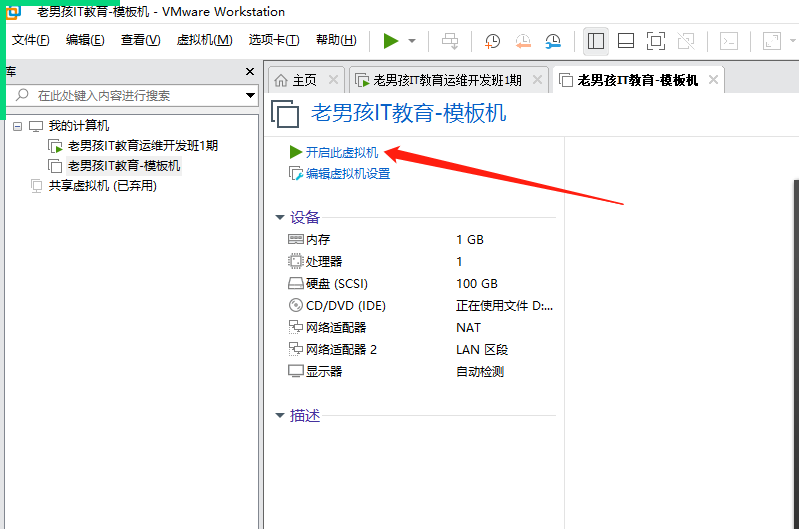Select 我的计算机 in the library tree
The height and width of the screenshot is (529, 799).
(x=78, y=125)
